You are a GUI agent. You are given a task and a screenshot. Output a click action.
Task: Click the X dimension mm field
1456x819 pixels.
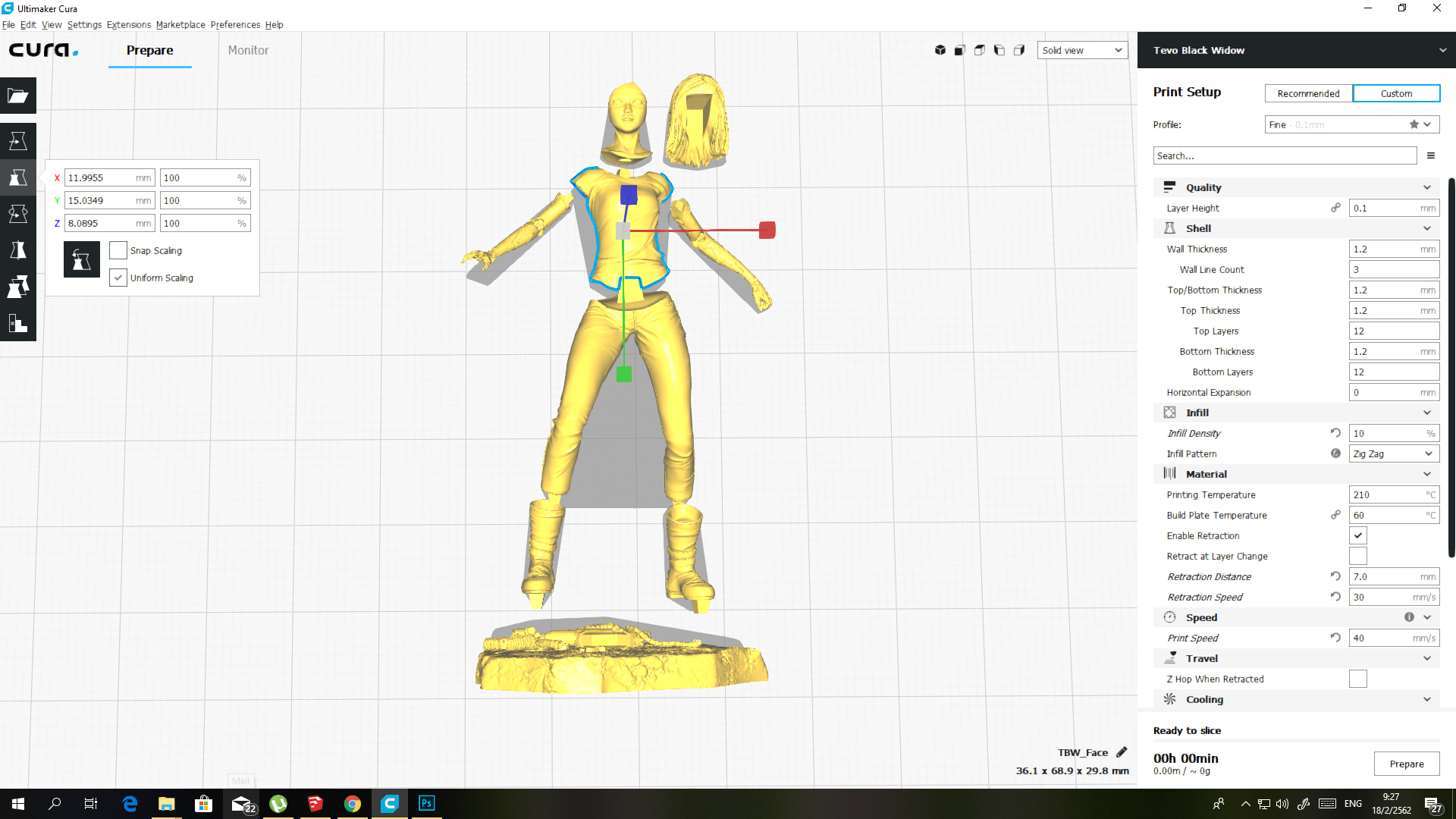[x=110, y=177]
